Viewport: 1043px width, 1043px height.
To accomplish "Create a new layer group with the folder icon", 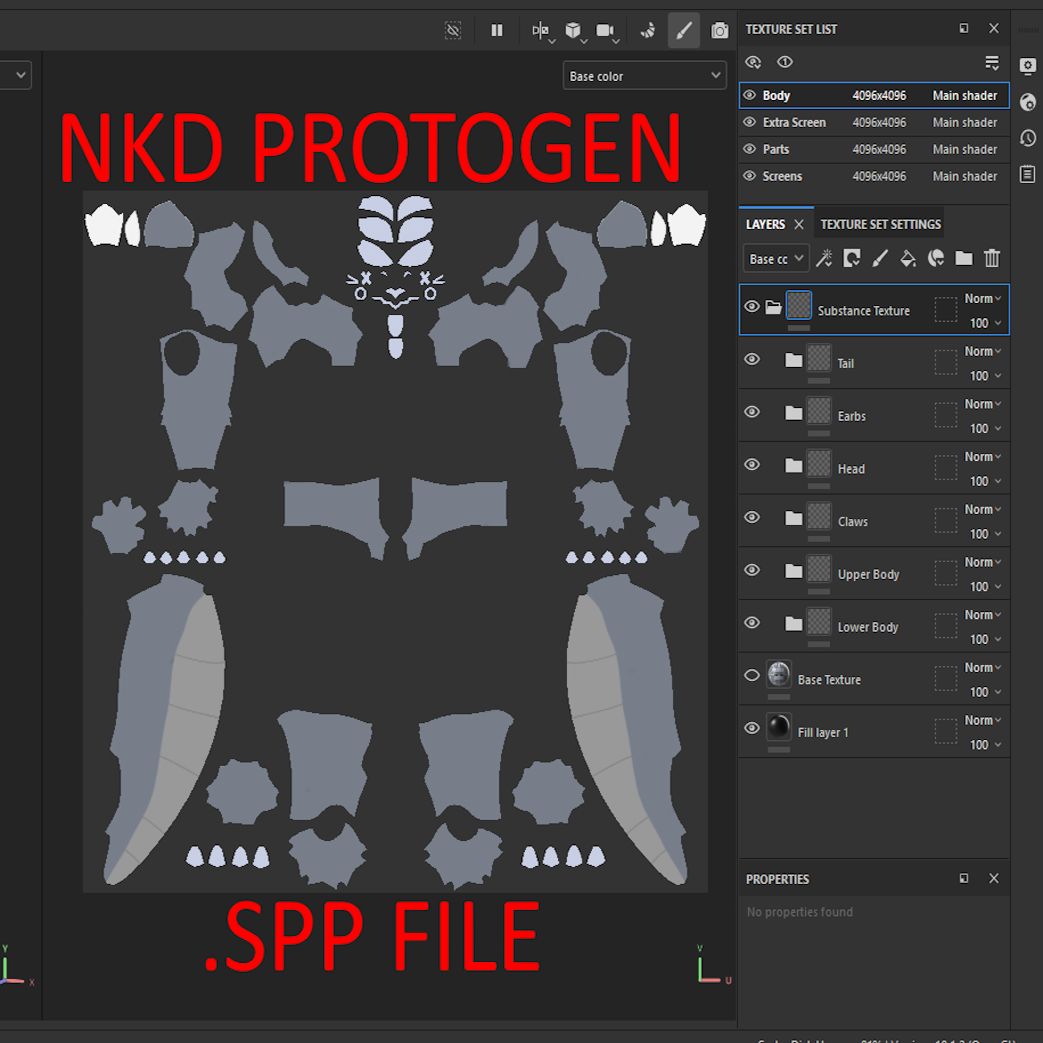I will click(x=963, y=258).
